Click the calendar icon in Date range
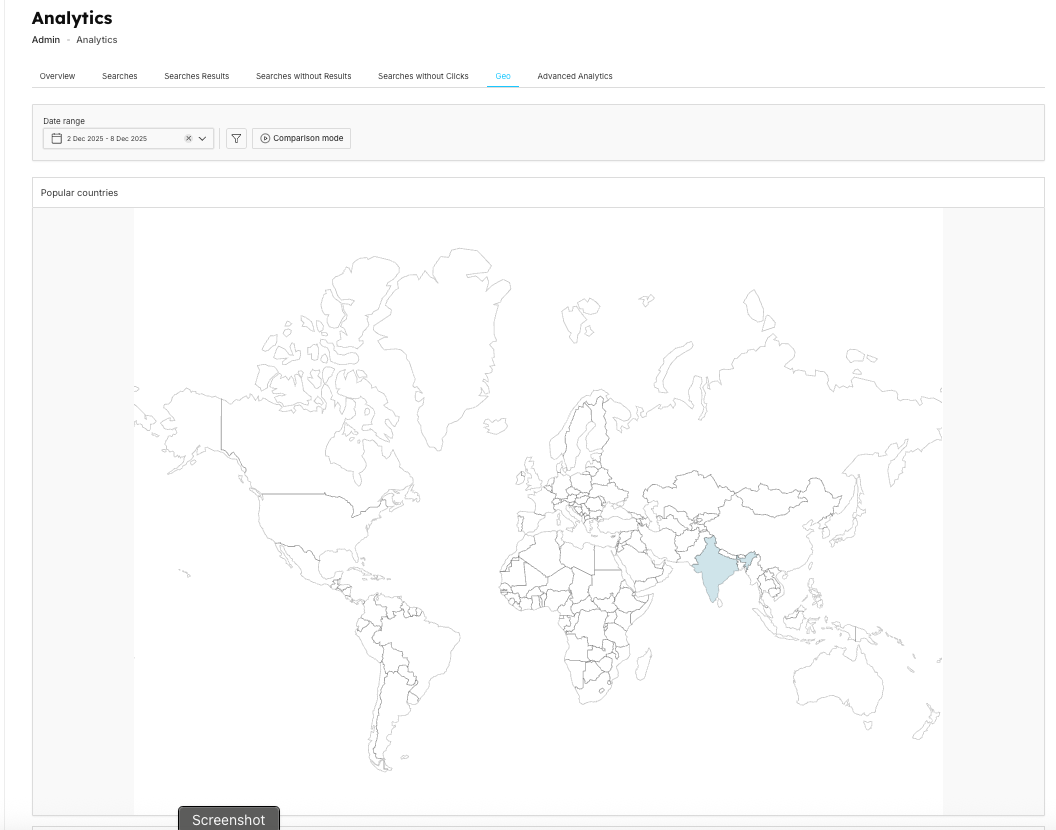The image size is (1056, 830). click(57, 139)
